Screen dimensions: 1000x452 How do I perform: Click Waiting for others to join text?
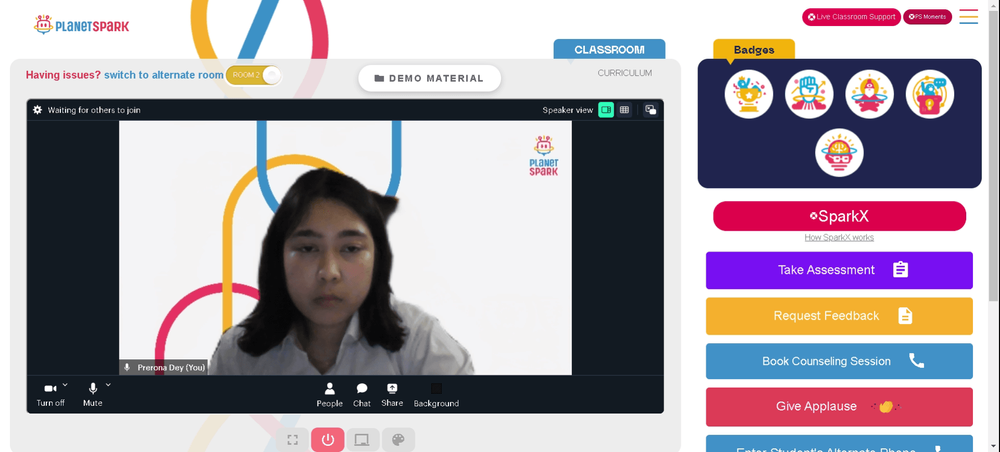coord(94,110)
